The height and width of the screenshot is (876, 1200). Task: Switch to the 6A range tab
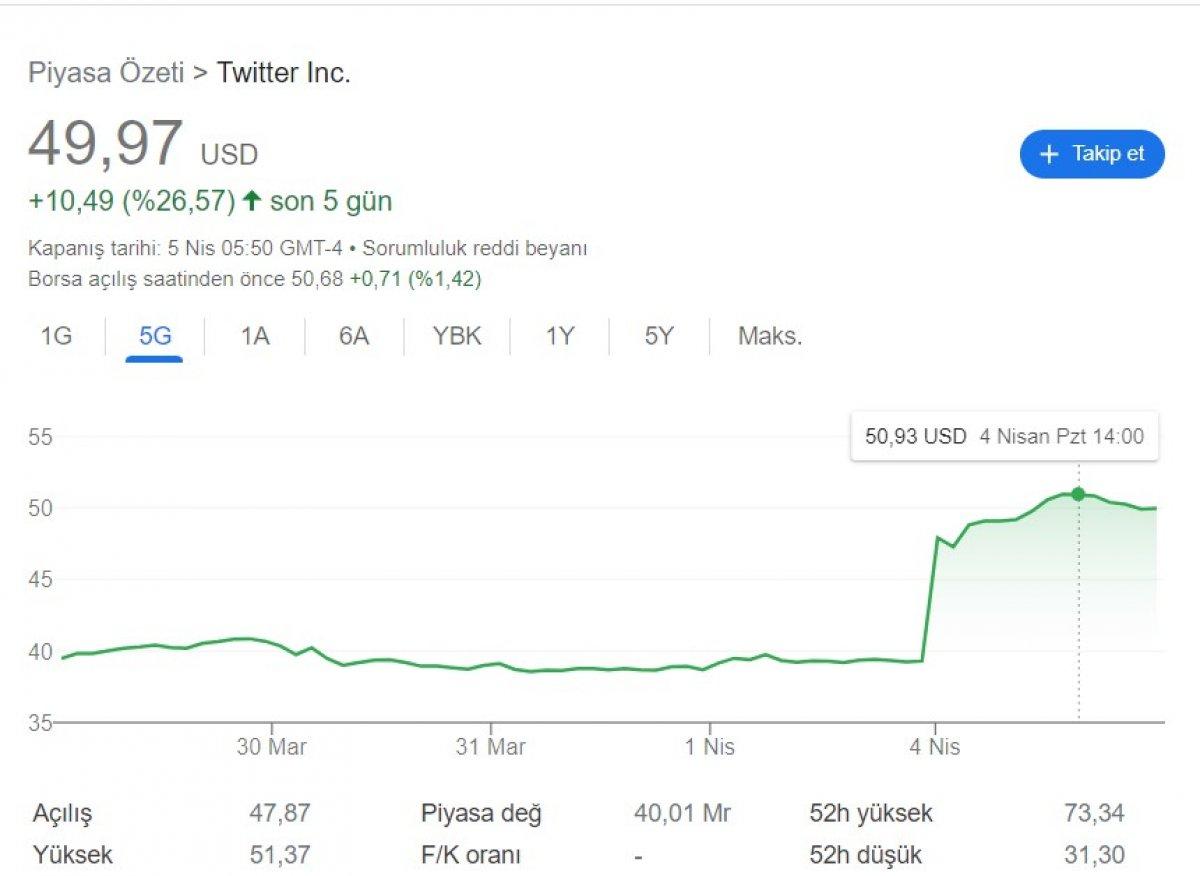[x=353, y=336]
